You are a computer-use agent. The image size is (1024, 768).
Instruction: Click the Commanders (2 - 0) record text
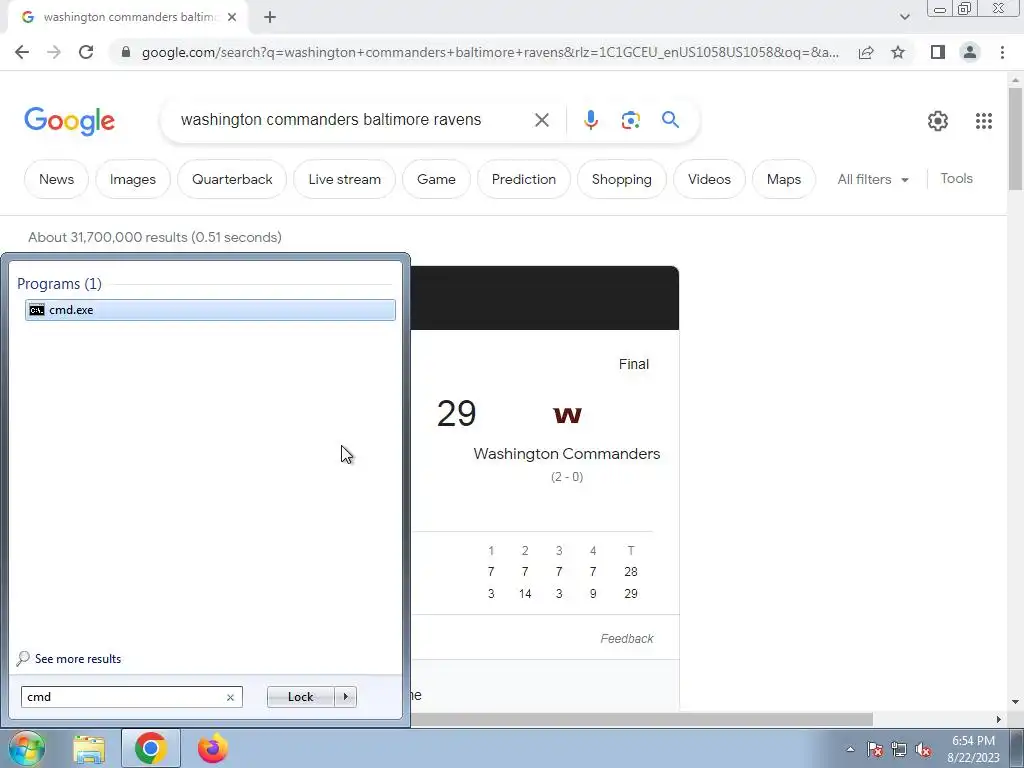coord(567,477)
